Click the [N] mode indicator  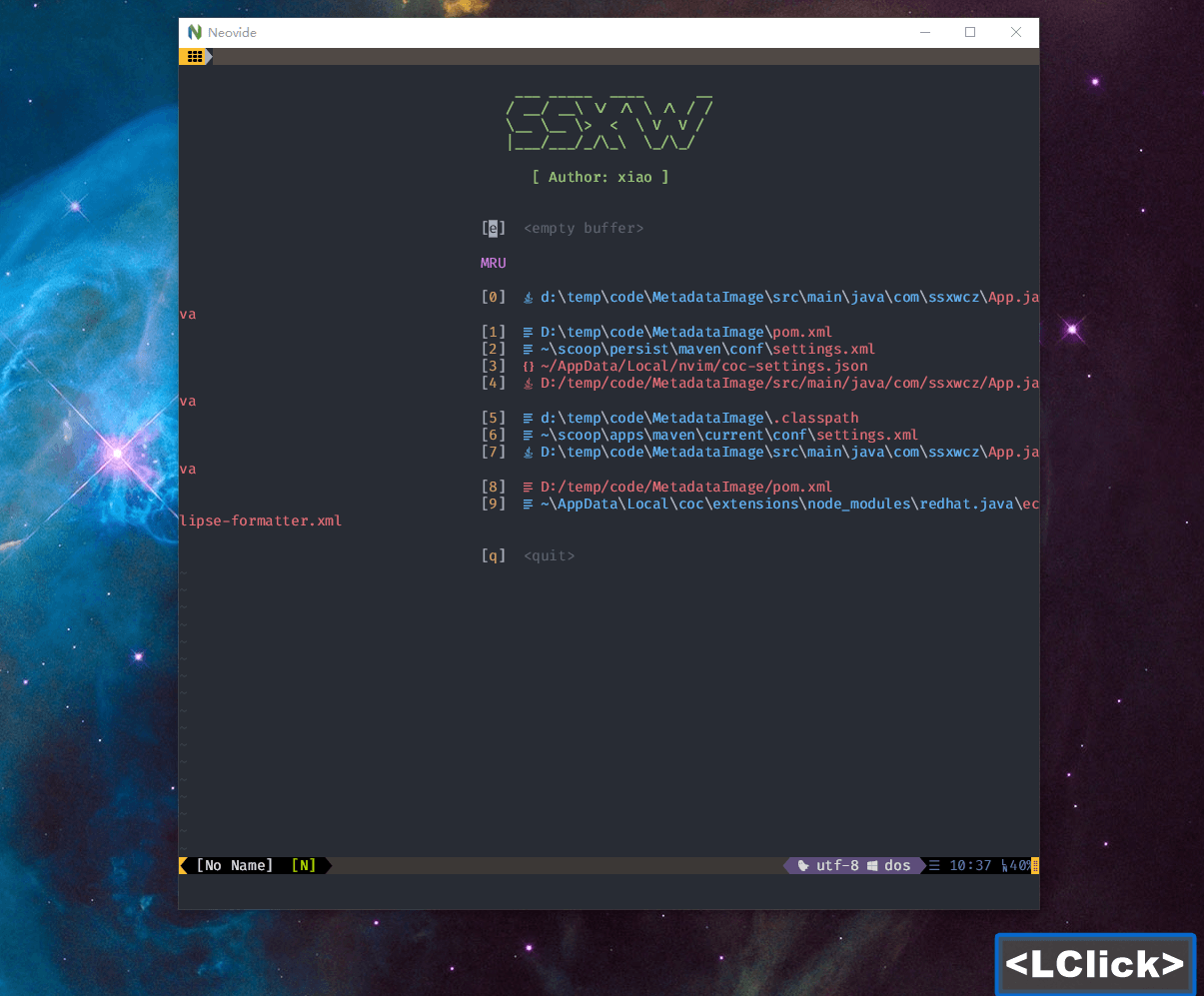304,866
